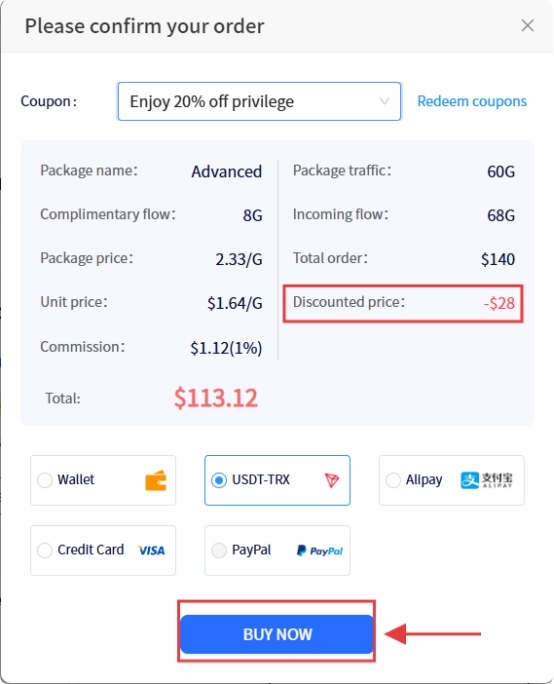Viewport: 554px width, 684px height.
Task: Click the BUY NOW button
Action: [277, 634]
